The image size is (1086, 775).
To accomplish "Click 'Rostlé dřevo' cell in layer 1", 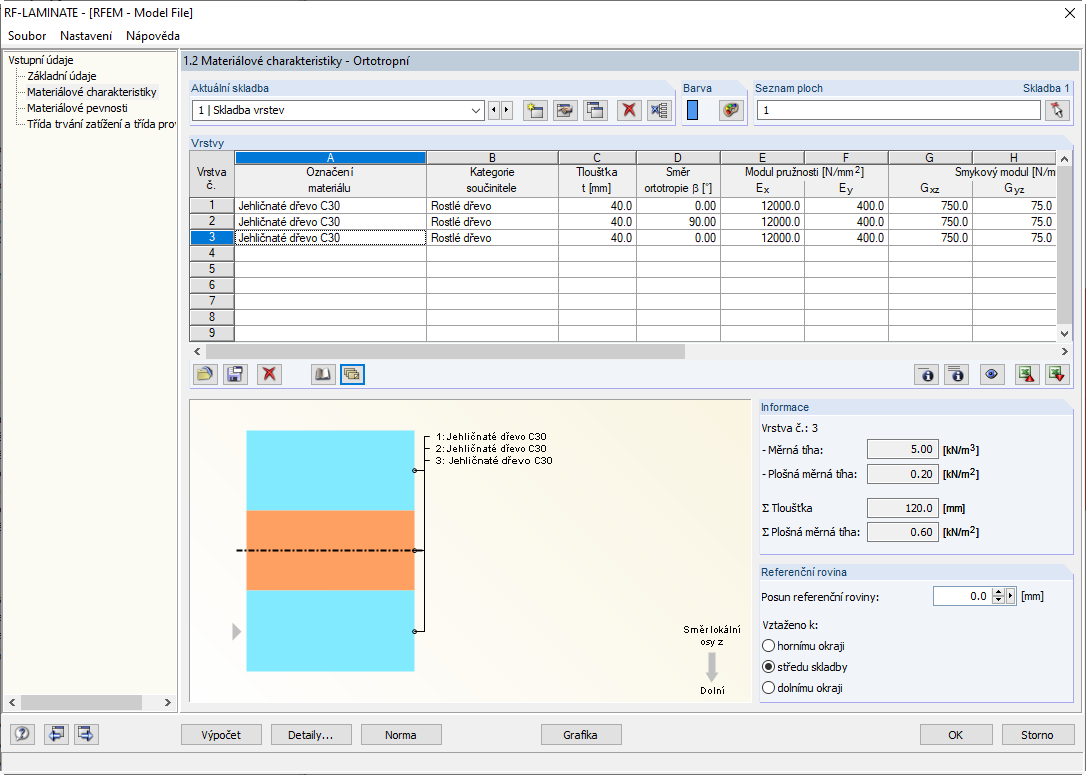I will coord(492,206).
